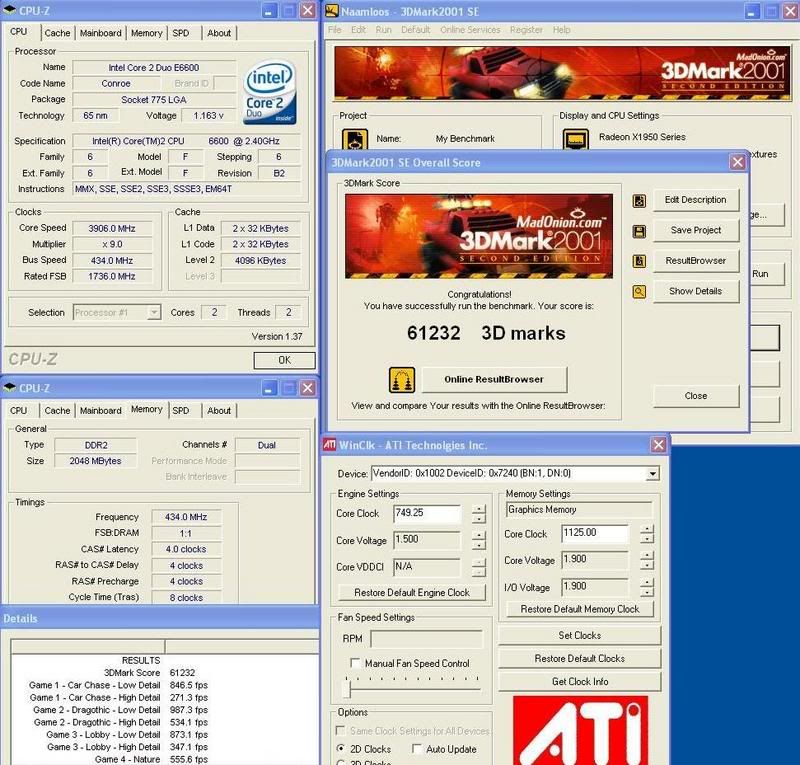
Task: Click the lower CPU-Z memory window title icon
Action: coord(10,387)
